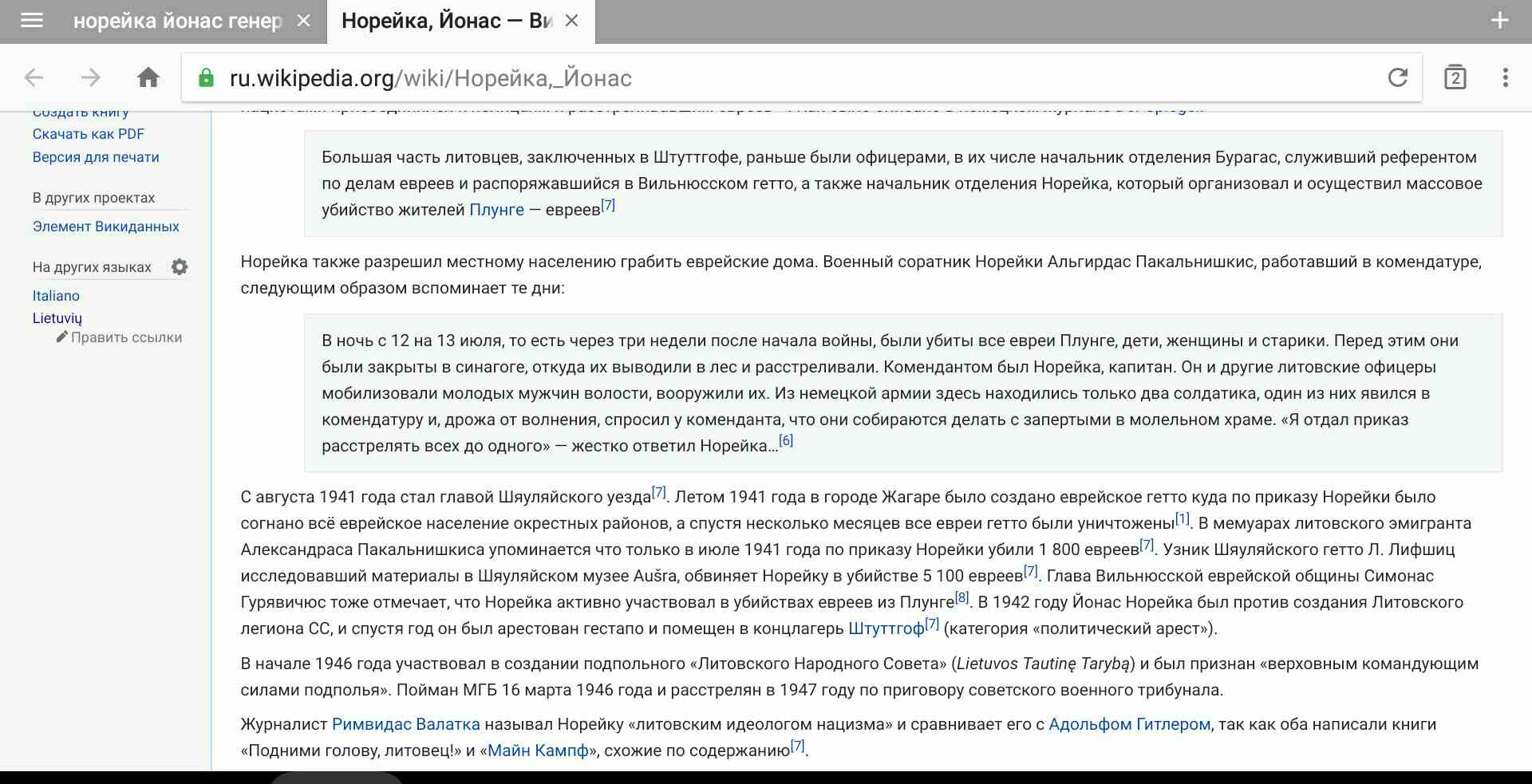The image size is (1532, 784).
Task: Click the 'Скачать как PDF' sidebar link
Action: click(x=88, y=134)
